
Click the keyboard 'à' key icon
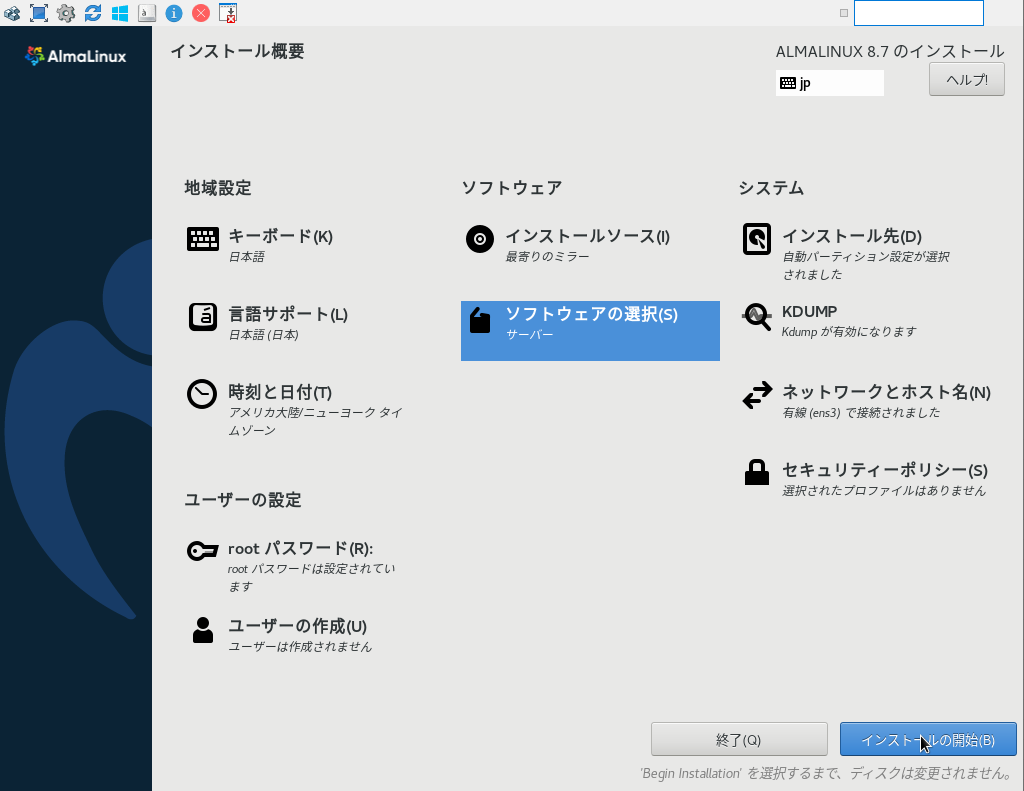pos(147,12)
